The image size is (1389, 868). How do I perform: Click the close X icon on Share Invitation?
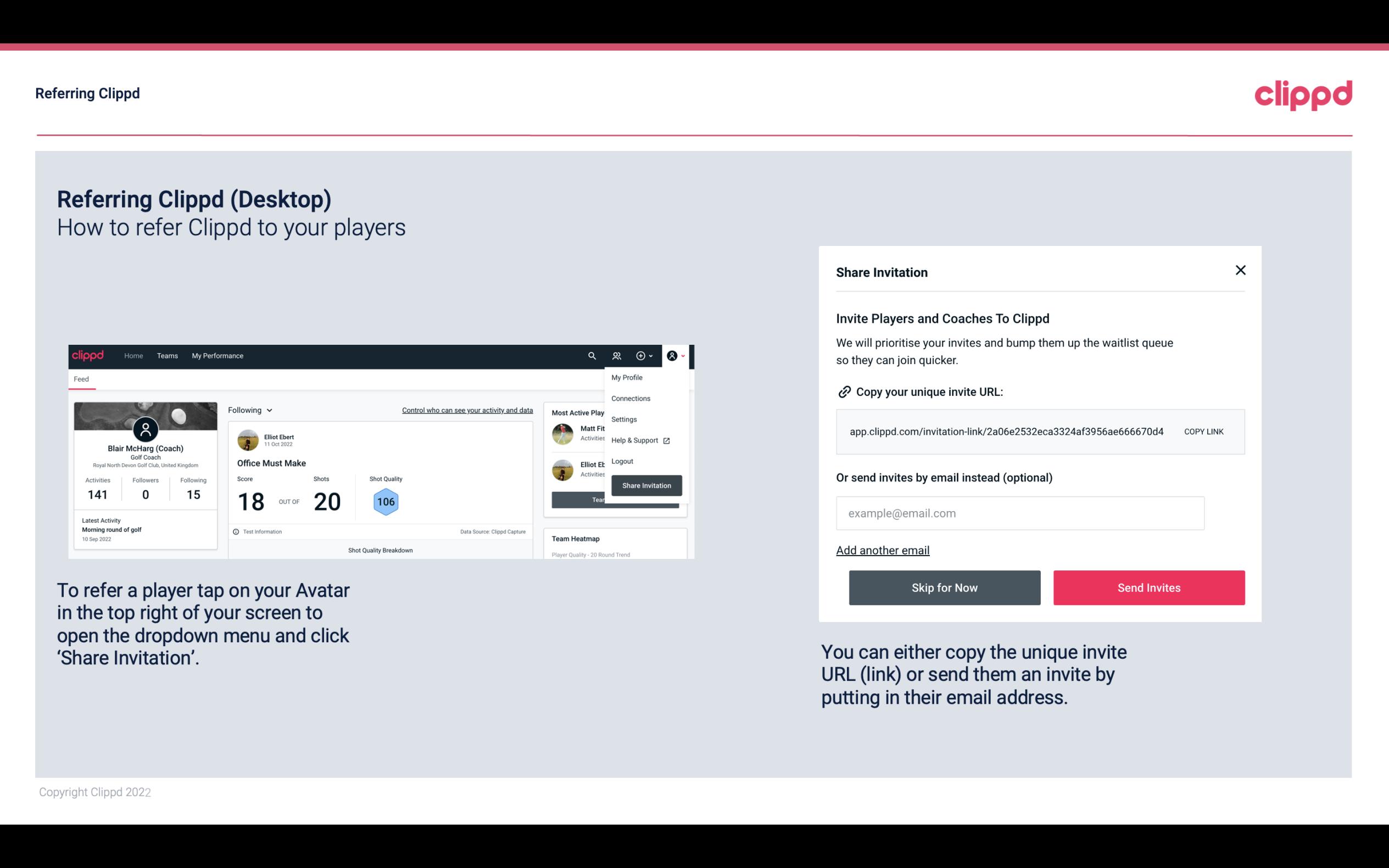click(1240, 270)
